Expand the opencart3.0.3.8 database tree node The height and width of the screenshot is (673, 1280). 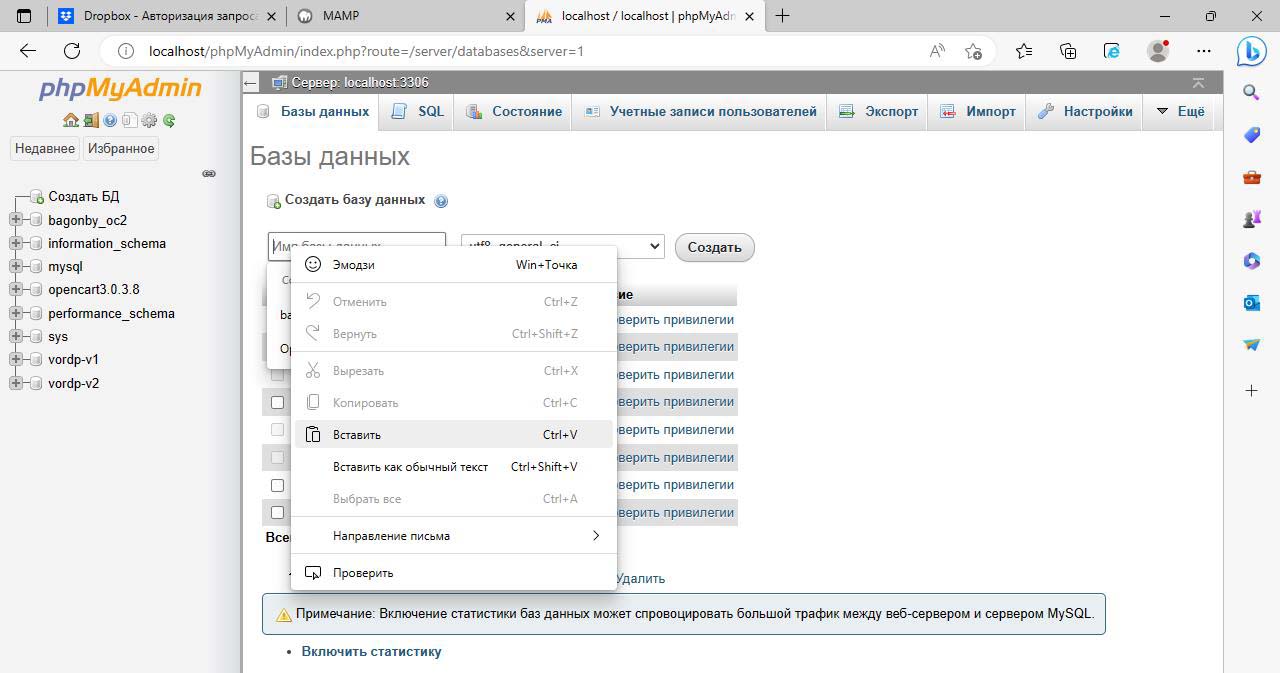pos(16,290)
